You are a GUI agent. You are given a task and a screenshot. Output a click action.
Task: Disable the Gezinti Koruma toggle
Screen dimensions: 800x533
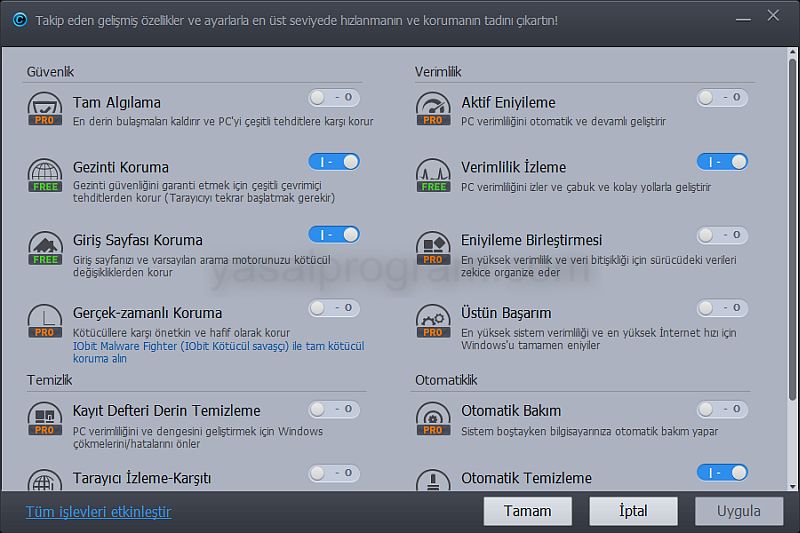(334, 162)
